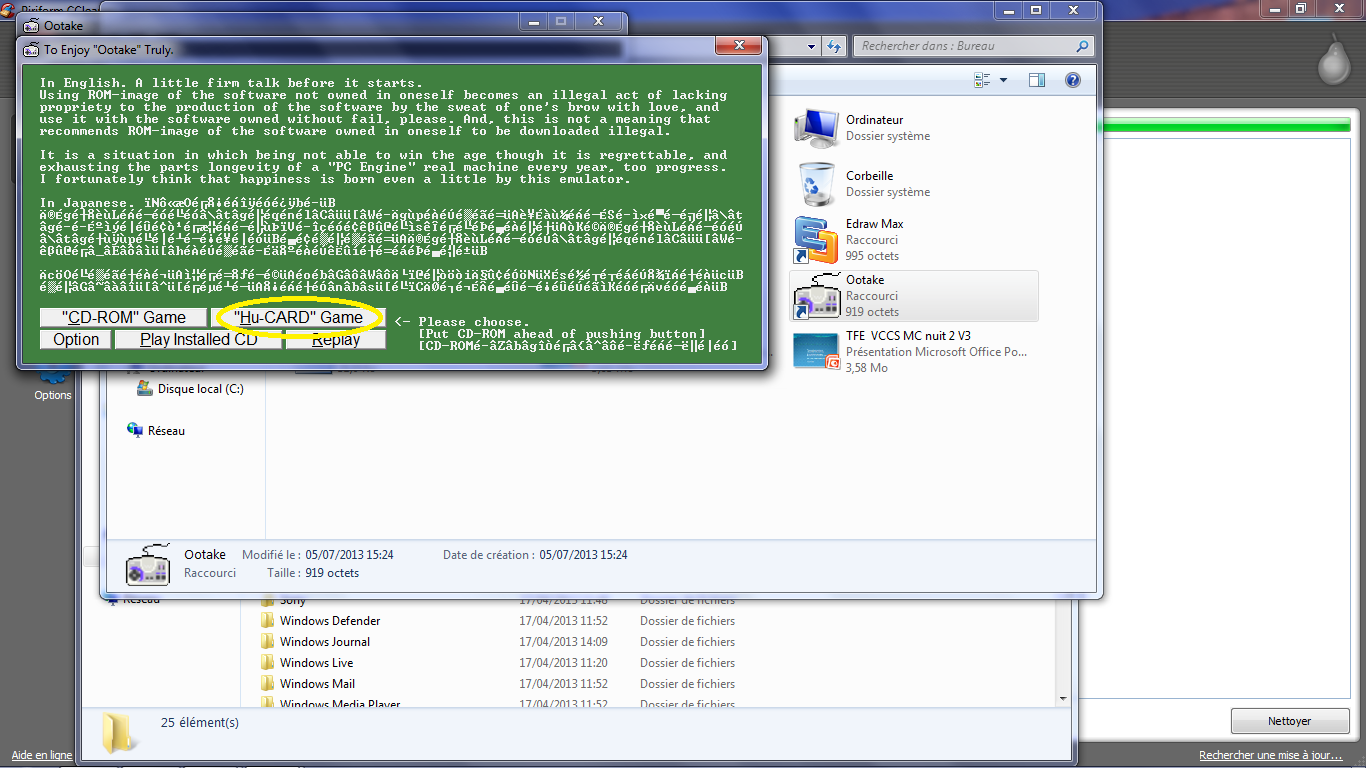
Task: Click the search field "Rechercher dans : Bureau"
Action: (965, 46)
